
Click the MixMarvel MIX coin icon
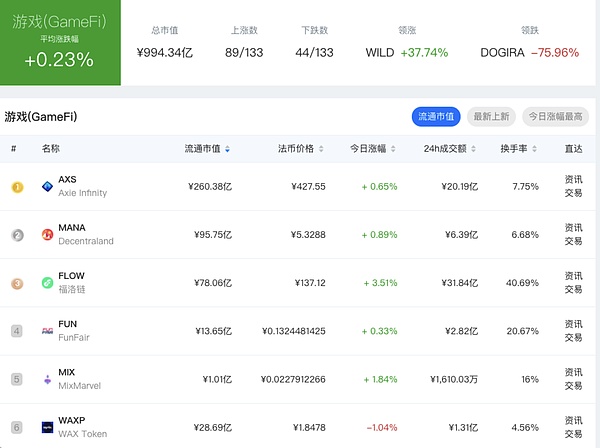point(47,379)
